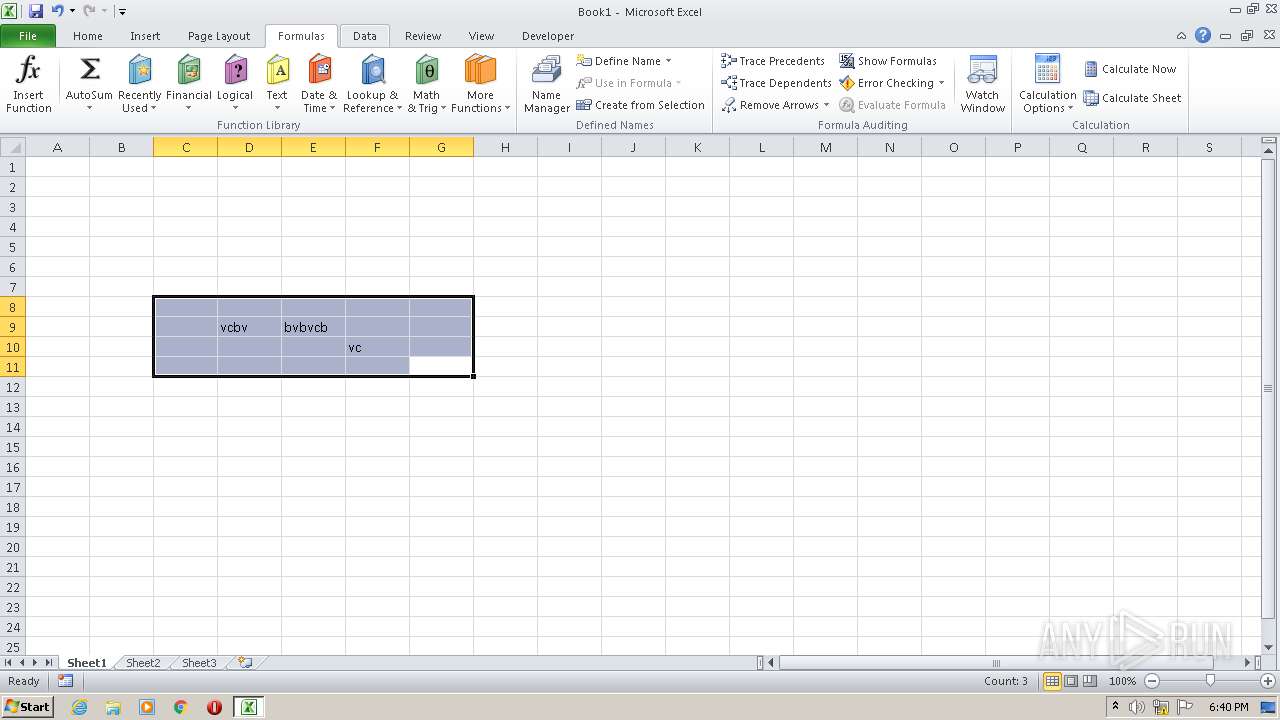Screen dimensions: 1280x720
Task: Switch to Normal view in status bar
Action: [1052, 681]
